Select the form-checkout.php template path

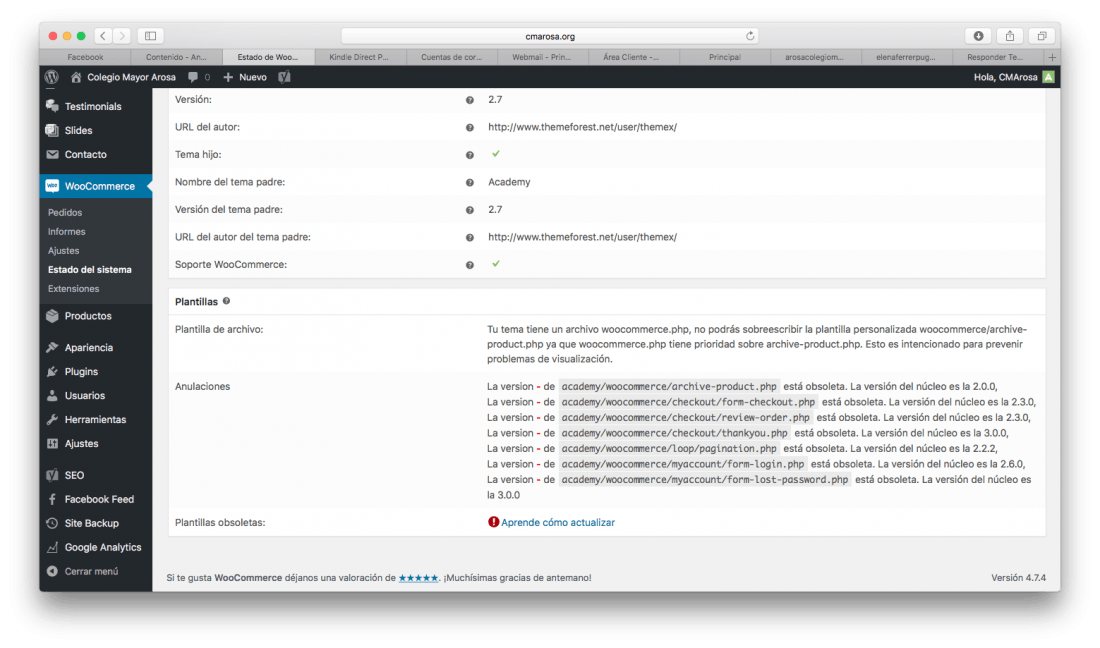click(688, 402)
